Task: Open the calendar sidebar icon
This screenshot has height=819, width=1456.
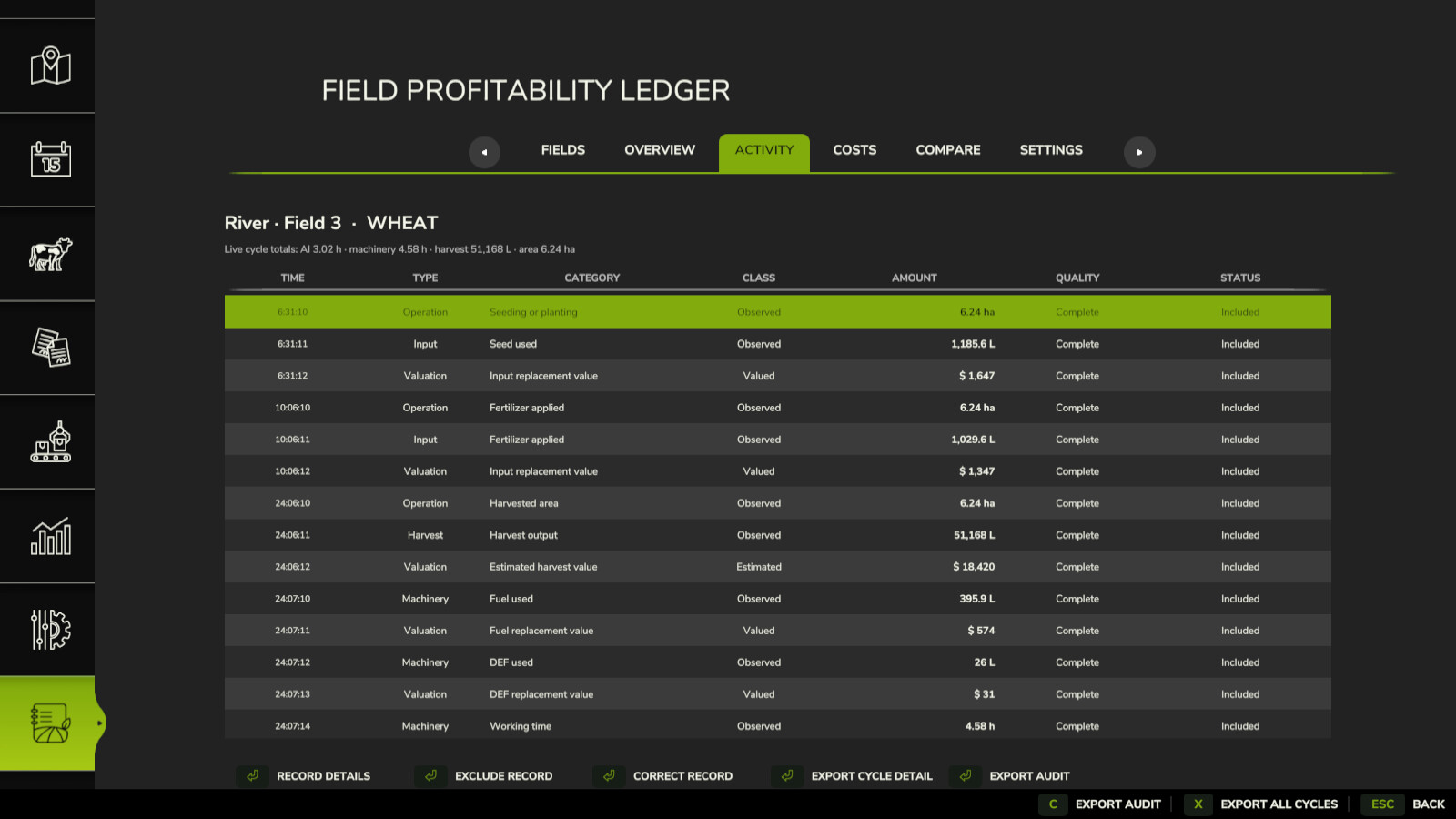Action: point(51,159)
